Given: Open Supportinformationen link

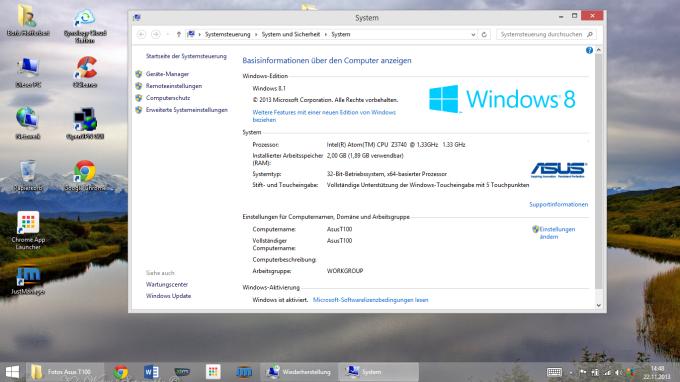Looking at the screenshot, I should pos(559,204).
